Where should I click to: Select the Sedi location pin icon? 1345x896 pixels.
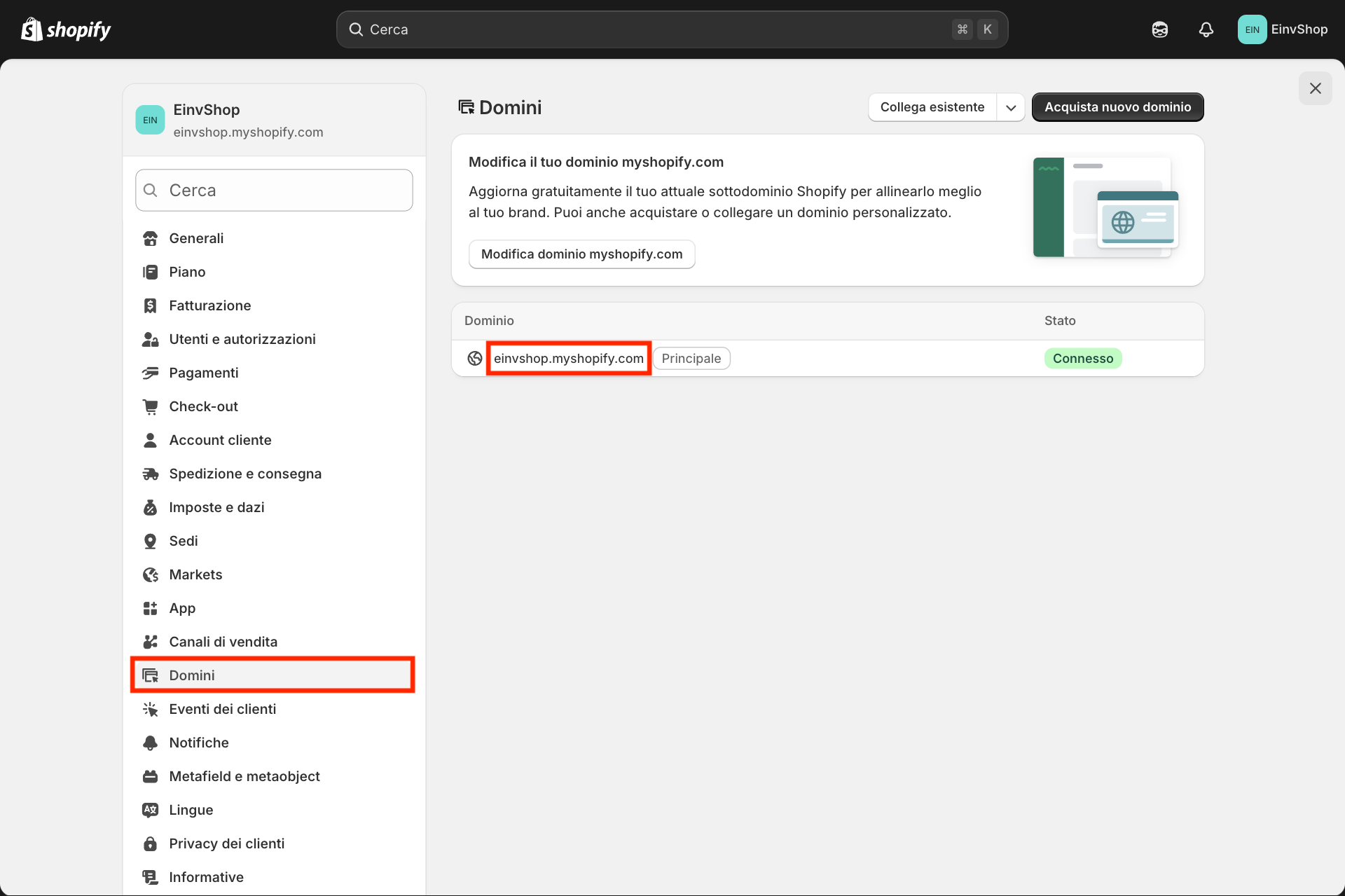coord(151,541)
